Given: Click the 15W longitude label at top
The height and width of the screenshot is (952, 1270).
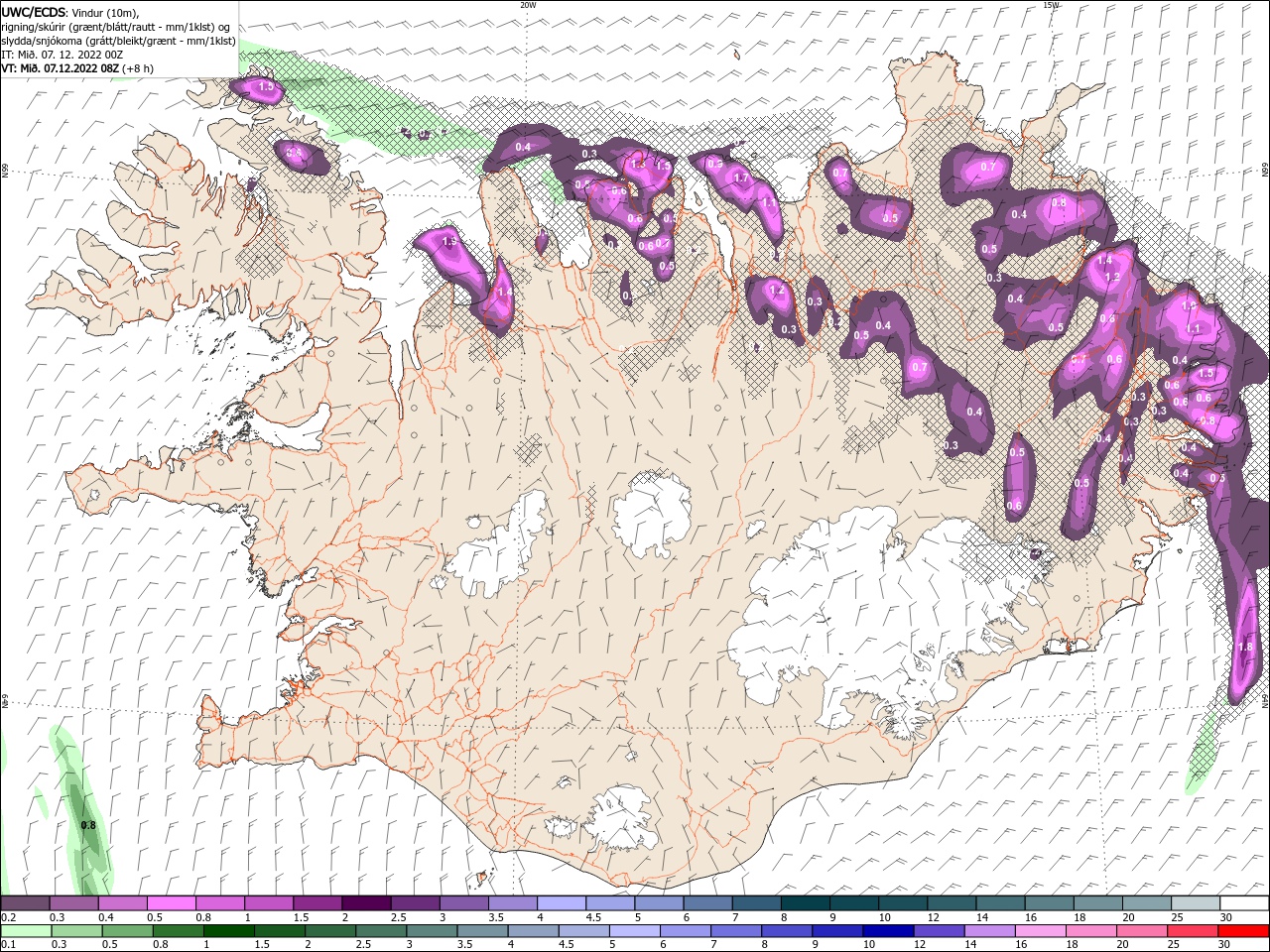Looking at the screenshot, I should [1051, 5].
